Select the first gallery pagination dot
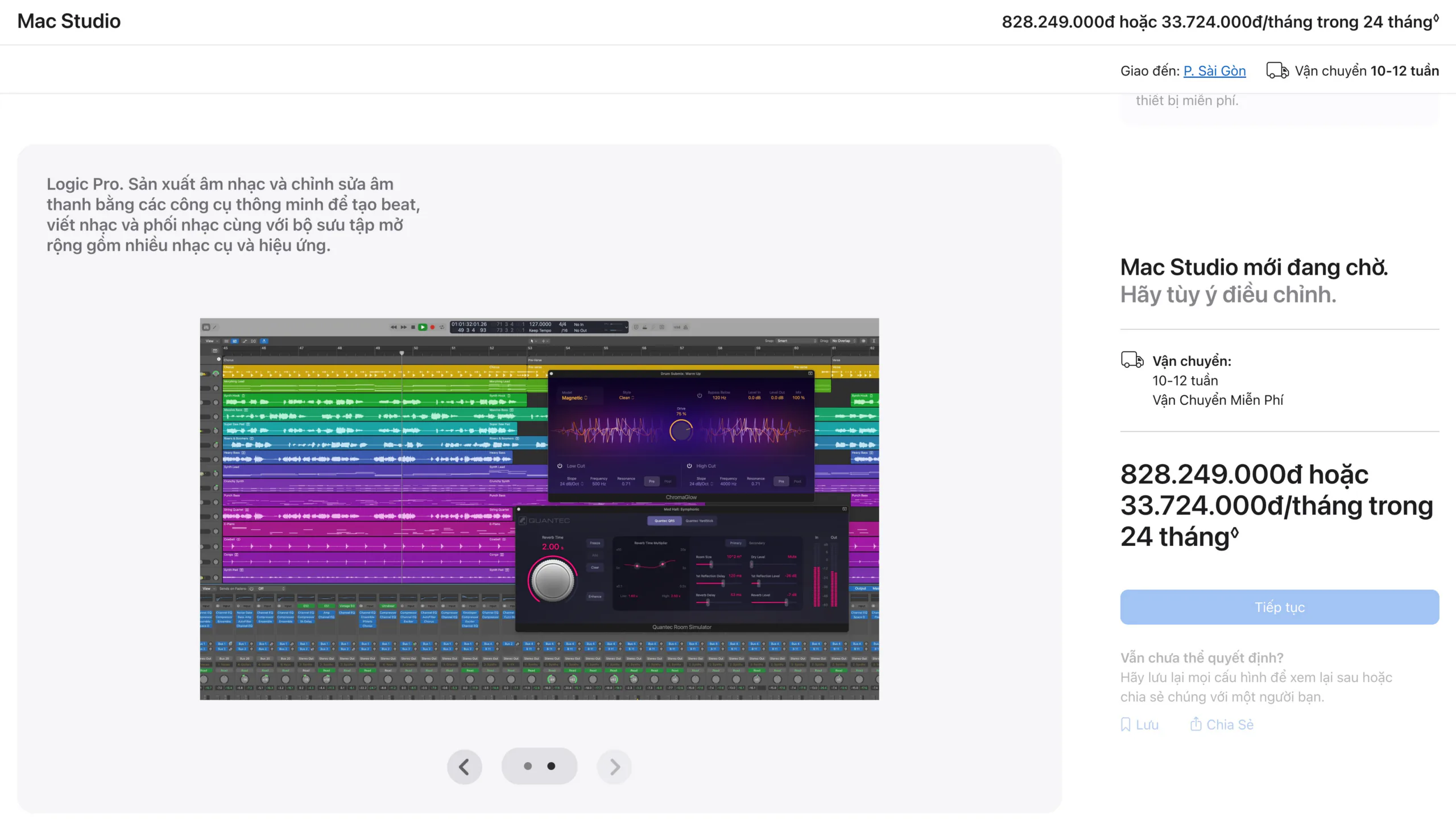This screenshot has height=840, width=1456. tap(527, 766)
